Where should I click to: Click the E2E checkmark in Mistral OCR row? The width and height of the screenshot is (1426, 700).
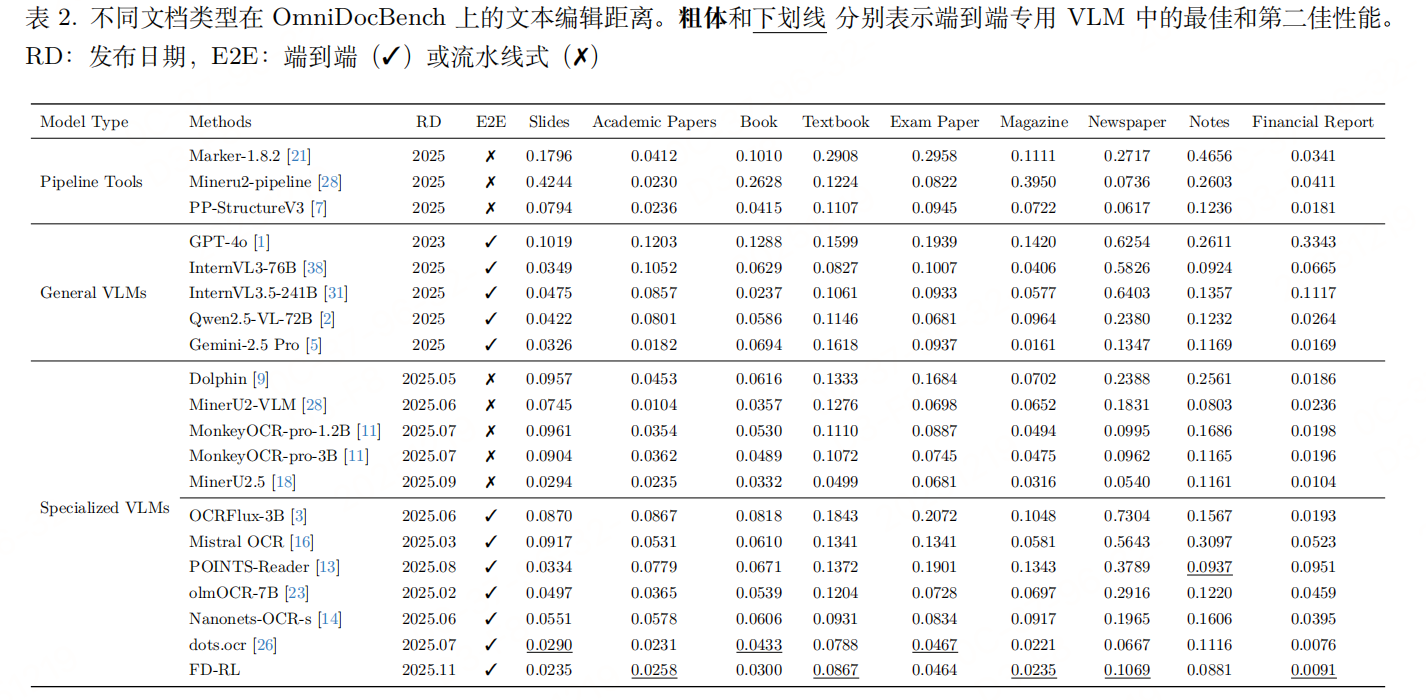pos(491,542)
